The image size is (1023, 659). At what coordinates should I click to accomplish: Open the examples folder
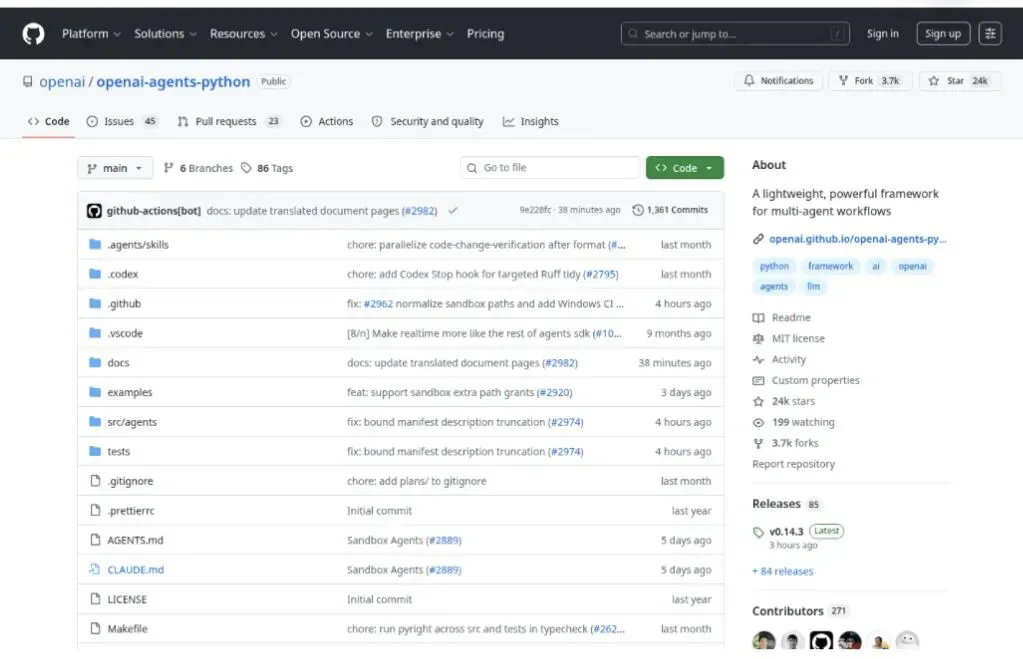point(130,392)
